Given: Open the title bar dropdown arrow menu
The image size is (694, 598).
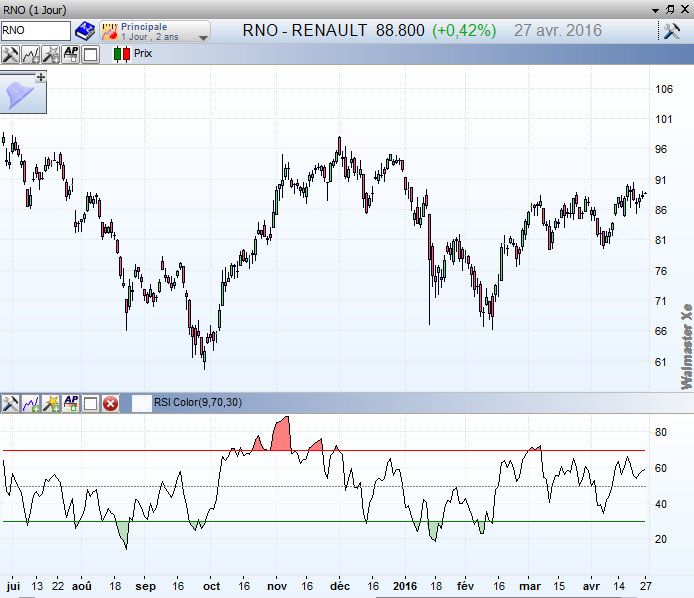Looking at the screenshot, I should (x=655, y=10).
